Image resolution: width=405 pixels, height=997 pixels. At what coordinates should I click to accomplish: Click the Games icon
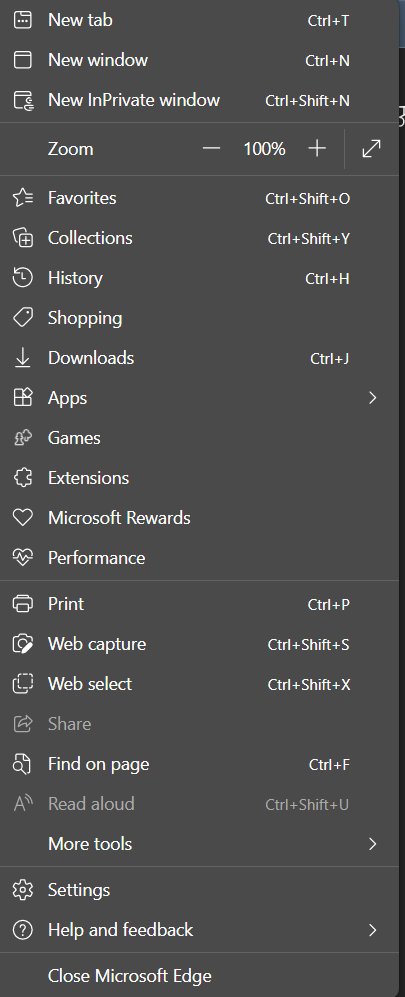[23, 437]
